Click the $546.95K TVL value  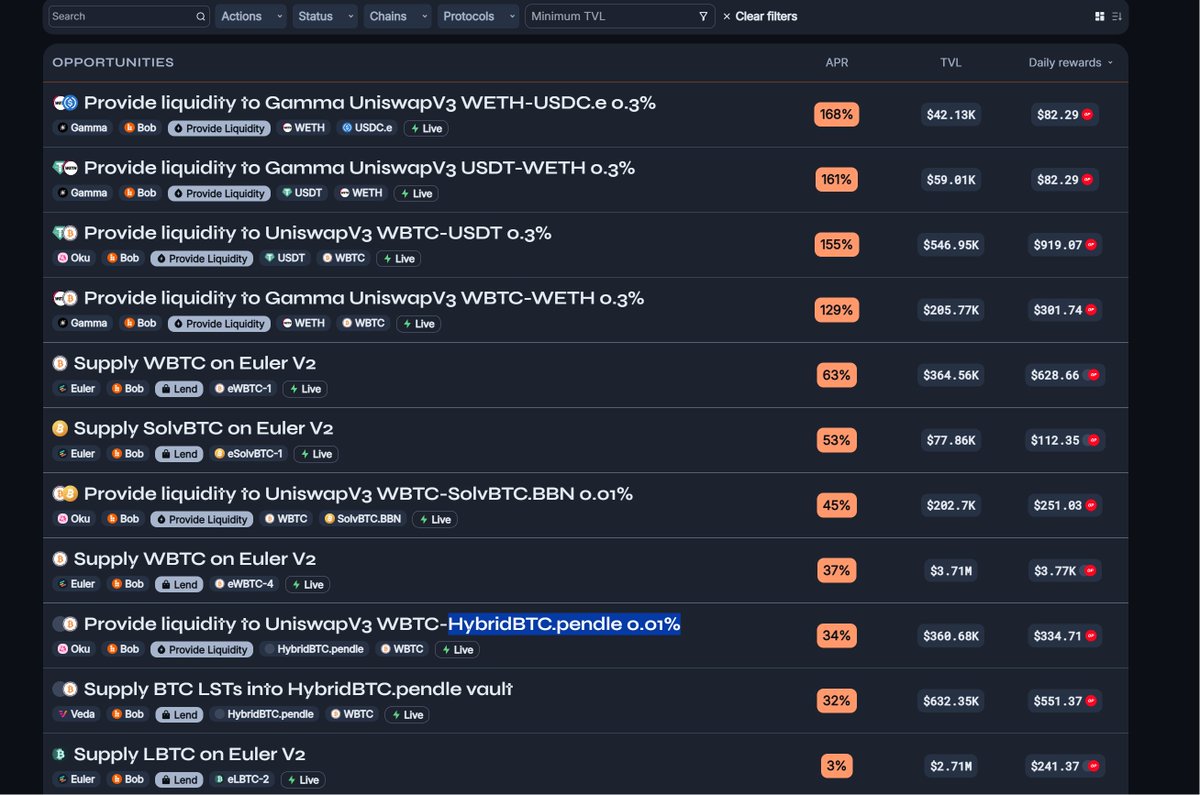(950, 245)
